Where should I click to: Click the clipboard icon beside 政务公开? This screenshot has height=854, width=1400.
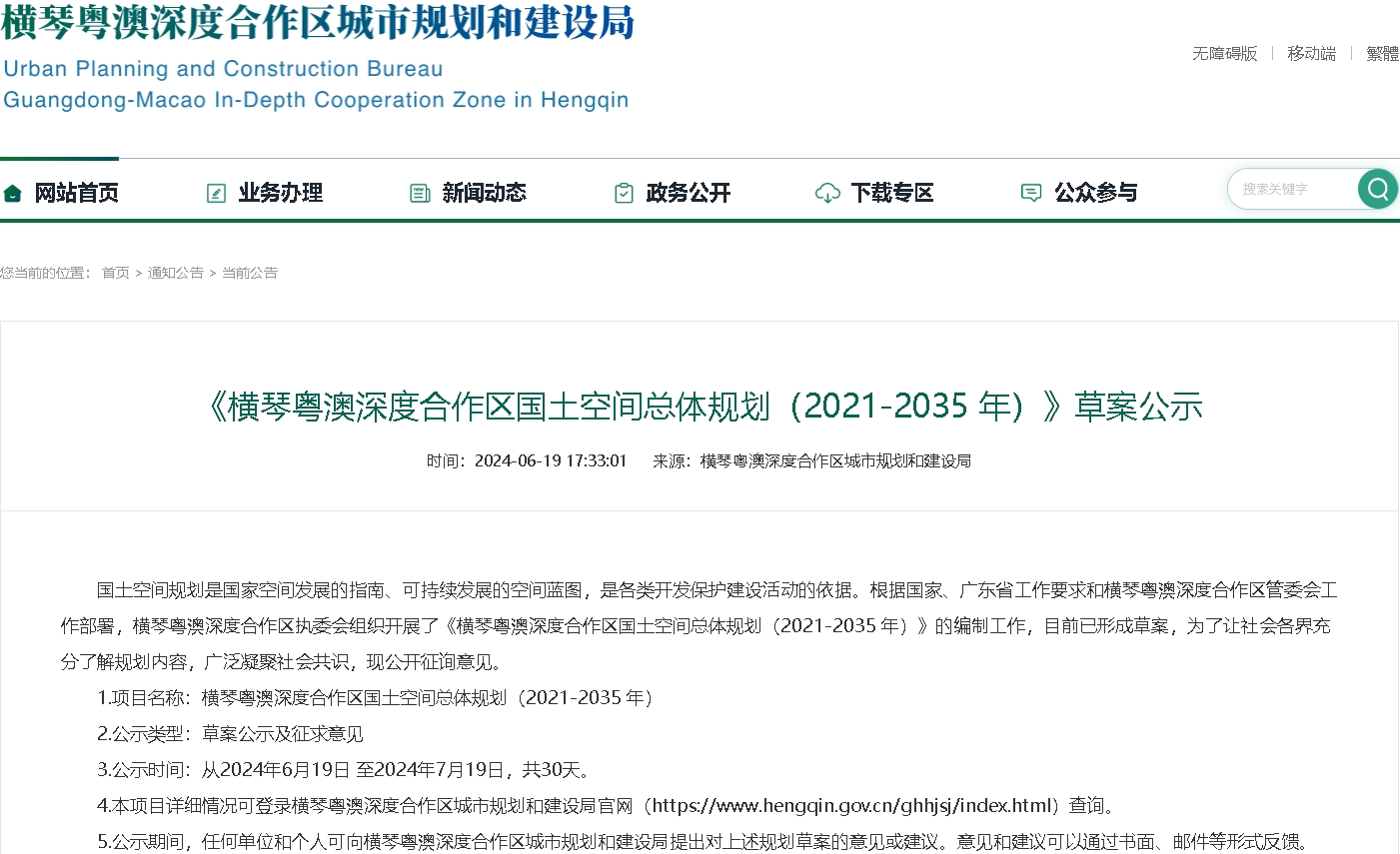(624, 193)
